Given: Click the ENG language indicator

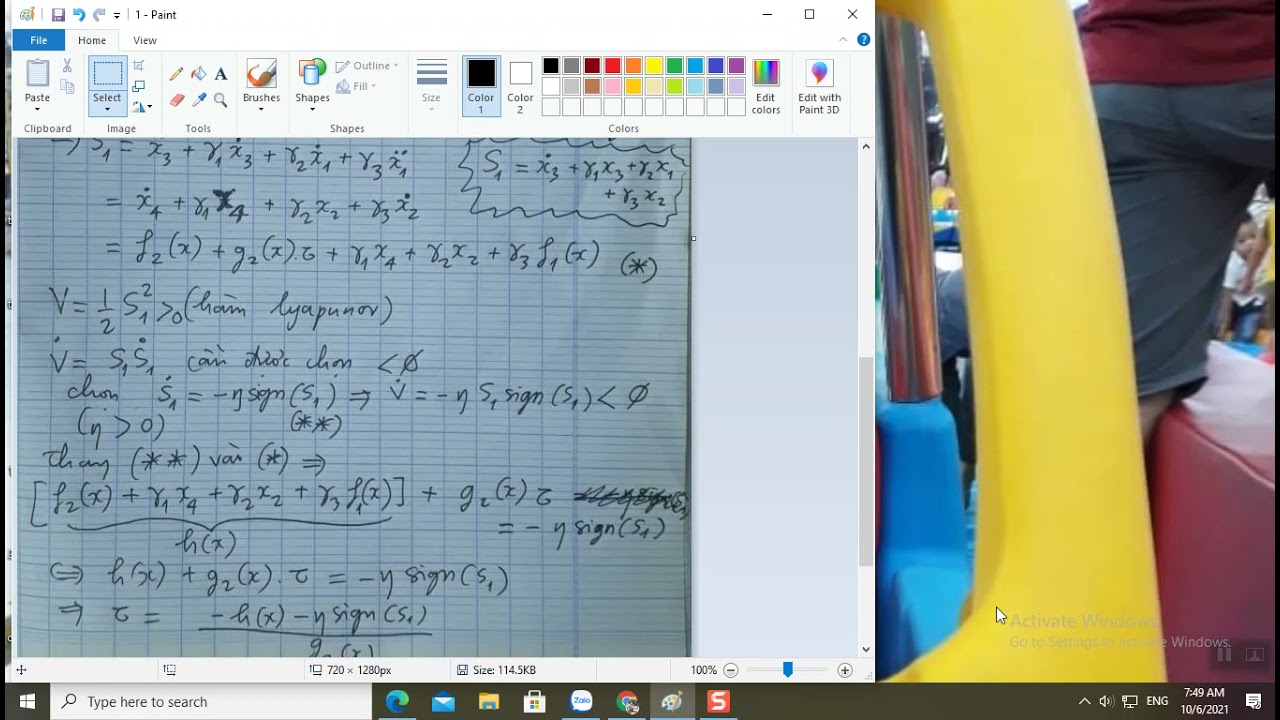Looking at the screenshot, I should 1157,702.
